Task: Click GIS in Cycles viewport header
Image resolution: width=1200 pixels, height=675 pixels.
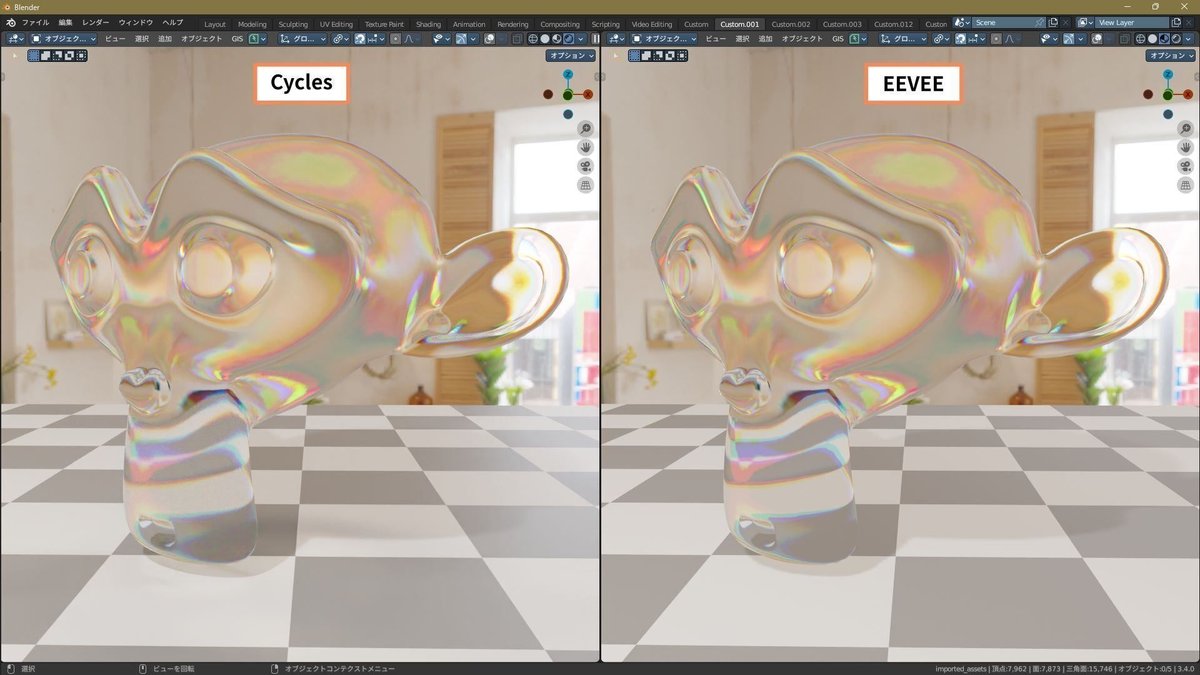Action: coord(237,39)
